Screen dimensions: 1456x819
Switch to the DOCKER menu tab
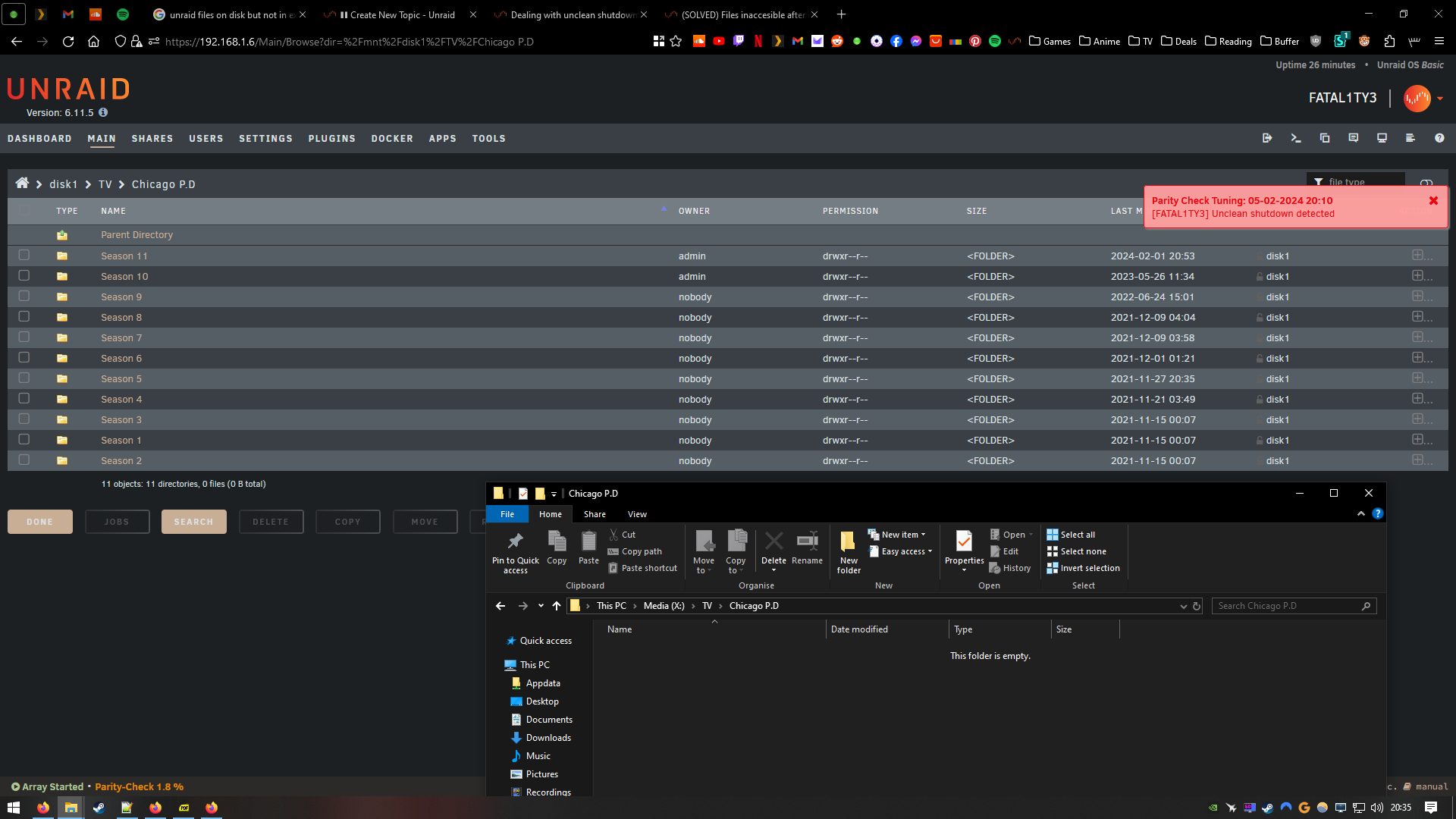pos(392,139)
